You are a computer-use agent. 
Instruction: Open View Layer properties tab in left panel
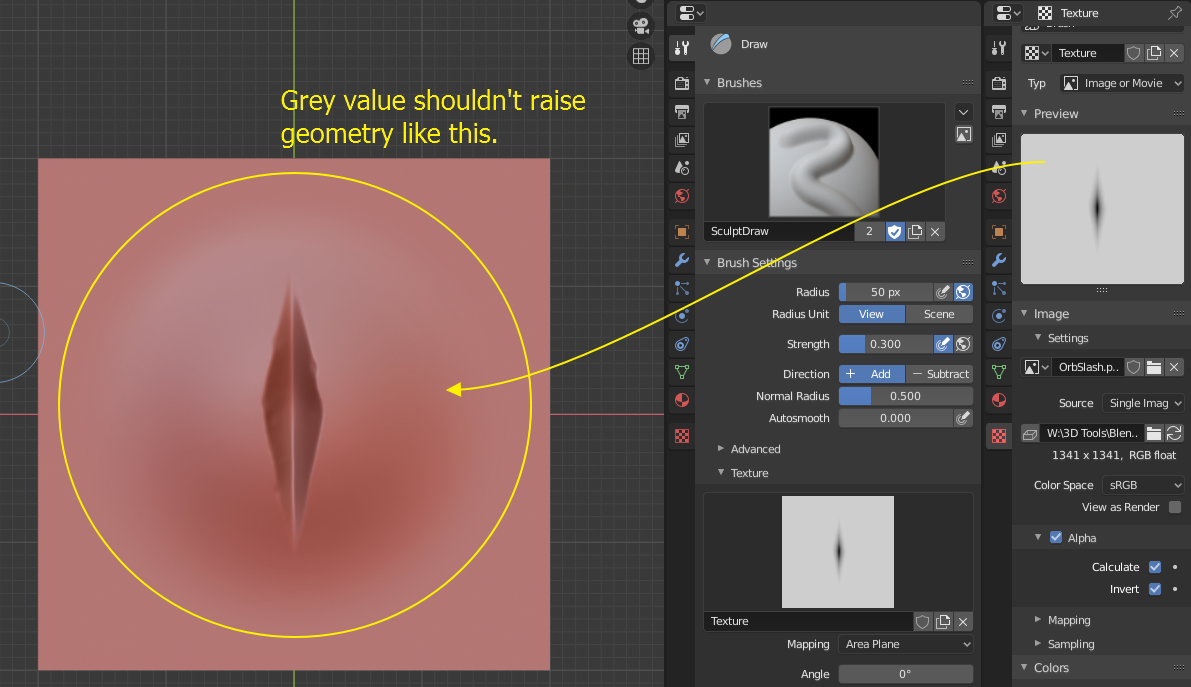pyautogui.click(x=682, y=140)
